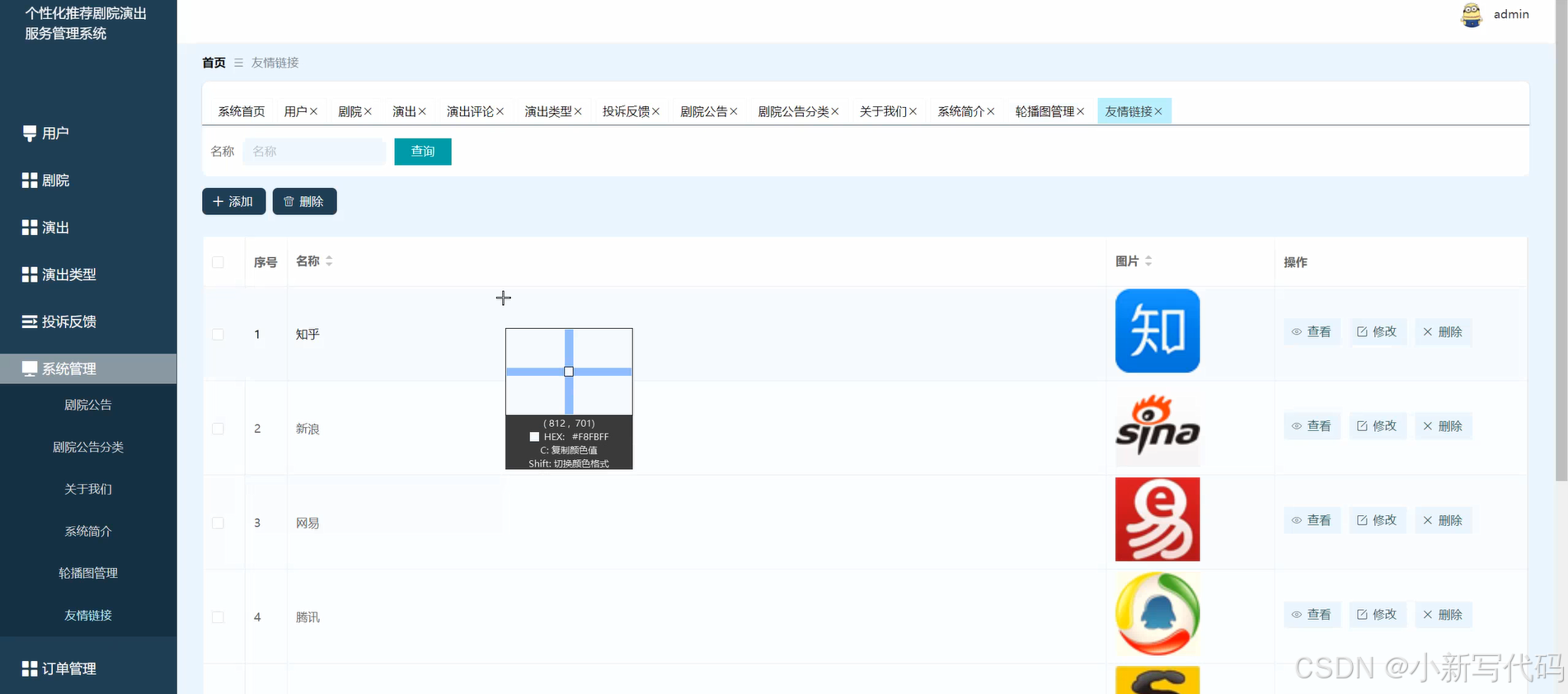Tick the checkbox for the 新浪 row
Viewport: 1568px width, 694px height.
click(x=218, y=429)
